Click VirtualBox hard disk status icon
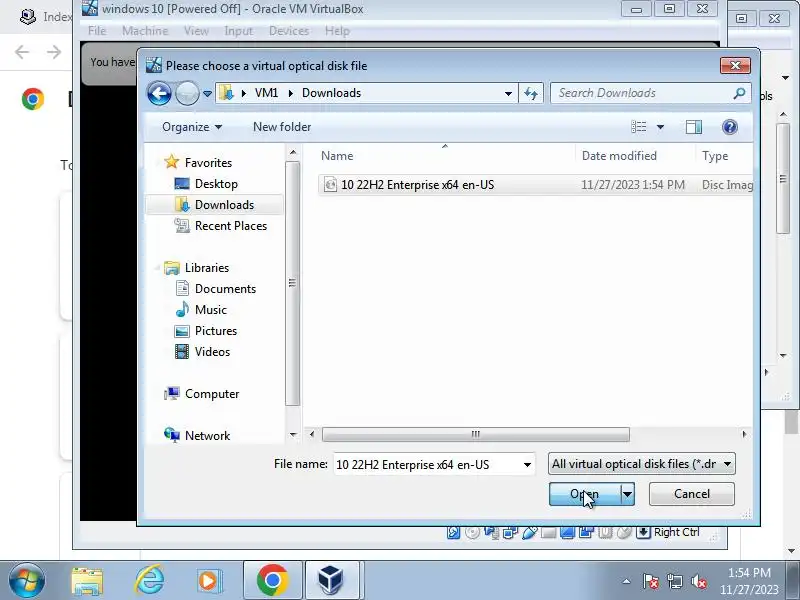Image resolution: width=800 pixels, height=600 pixels. [x=453, y=533]
